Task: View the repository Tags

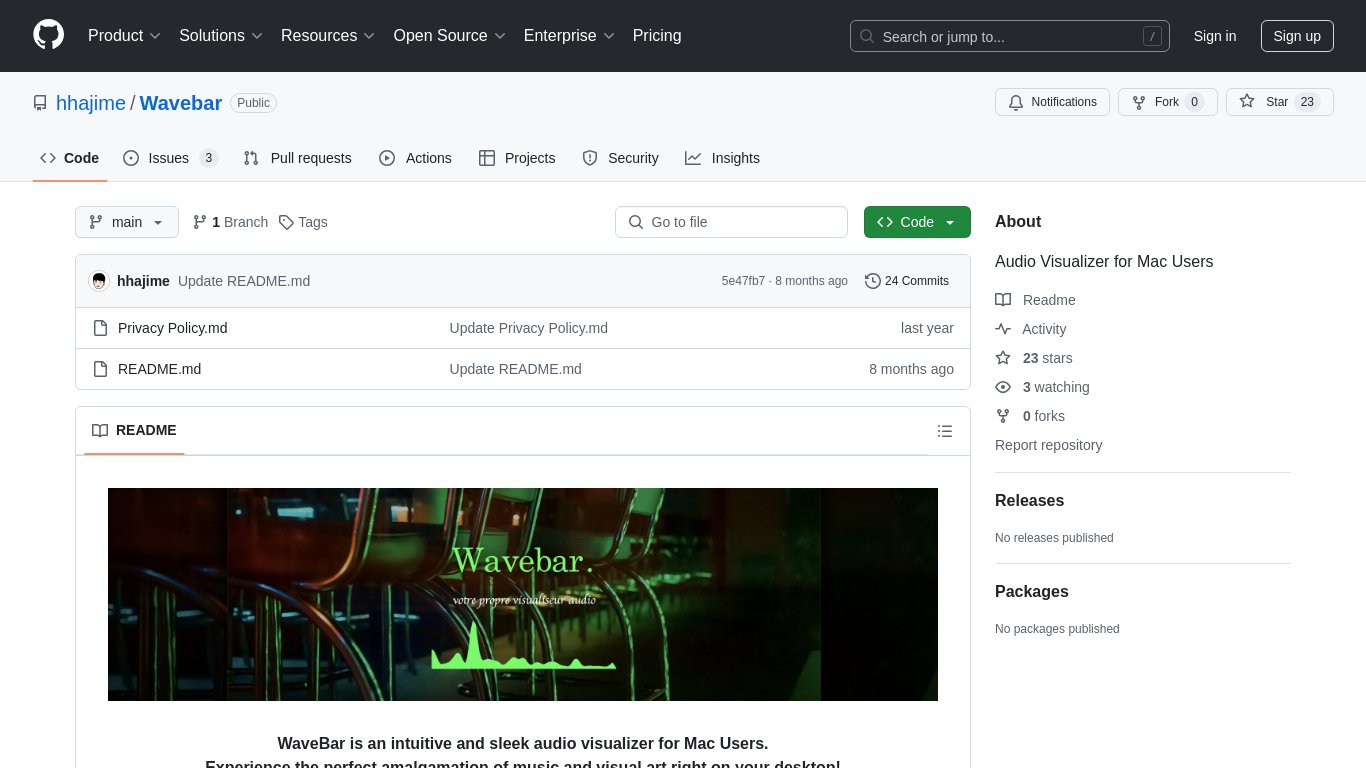Action: (303, 222)
